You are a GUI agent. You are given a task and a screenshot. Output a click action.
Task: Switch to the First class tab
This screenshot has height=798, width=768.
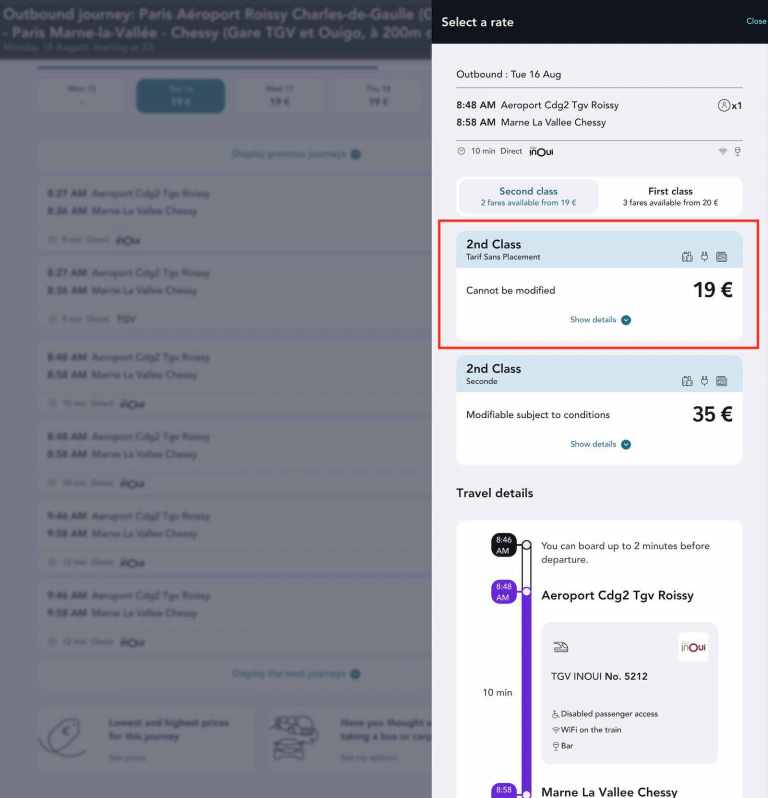pos(670,196)
